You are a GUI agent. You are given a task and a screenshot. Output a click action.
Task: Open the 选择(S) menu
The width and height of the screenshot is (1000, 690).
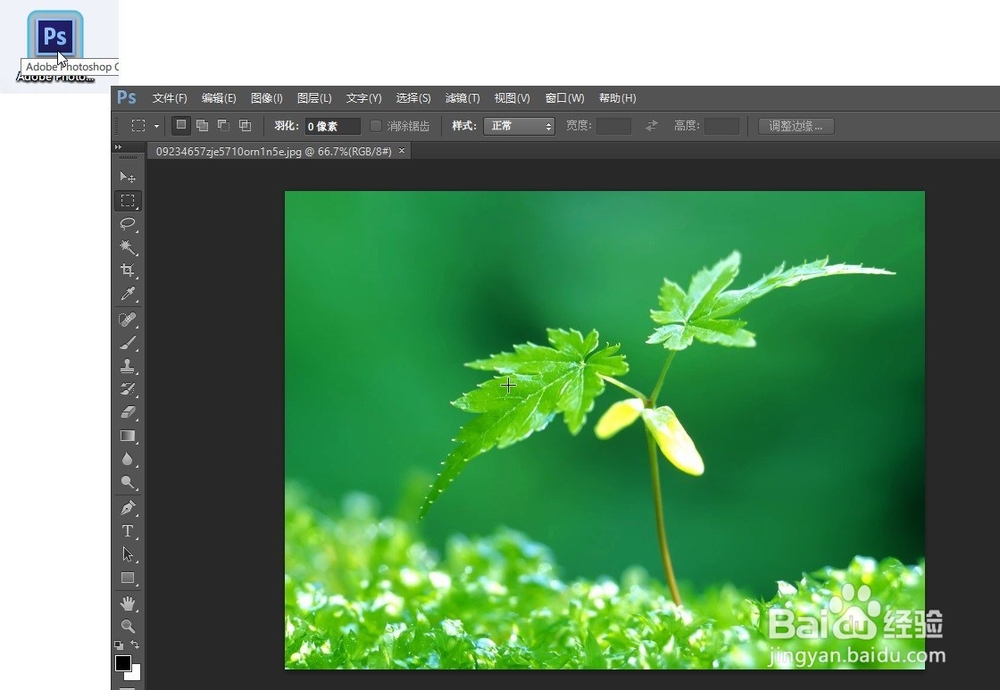(413, 98)
